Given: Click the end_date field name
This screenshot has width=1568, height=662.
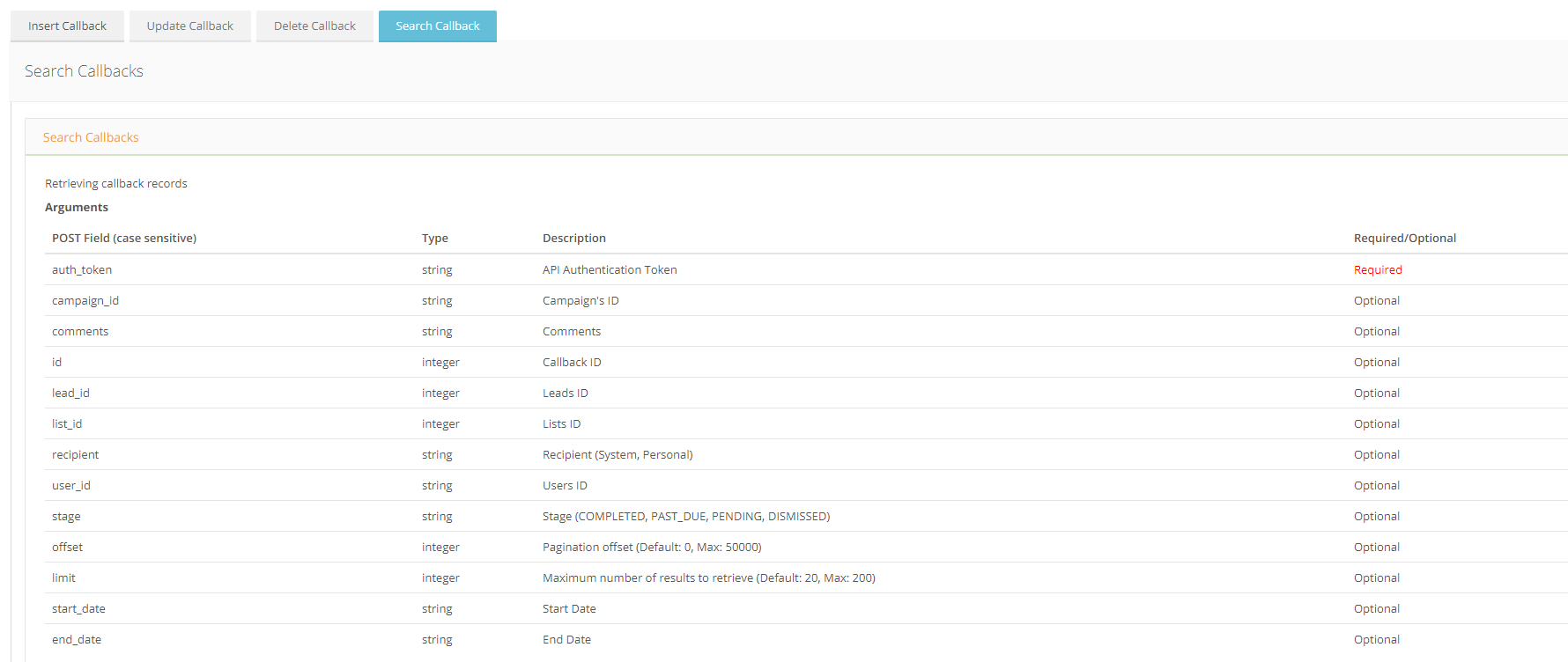Looking at the screenshot, I should tap(77, 640).
